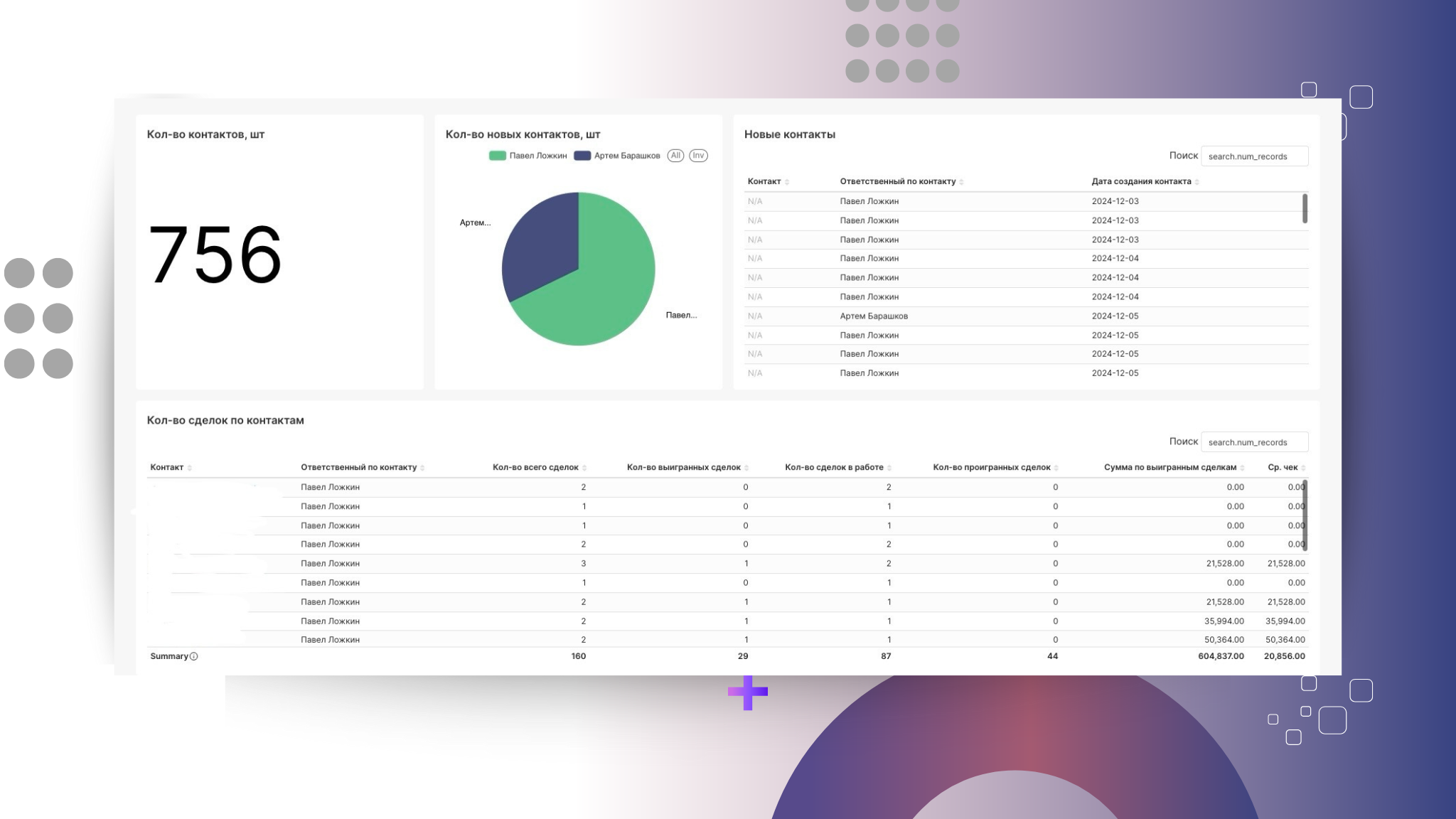1456x819 pixels.
Task: Click sort icon next to Кол-во всего сделок
Action: point(584,468)
